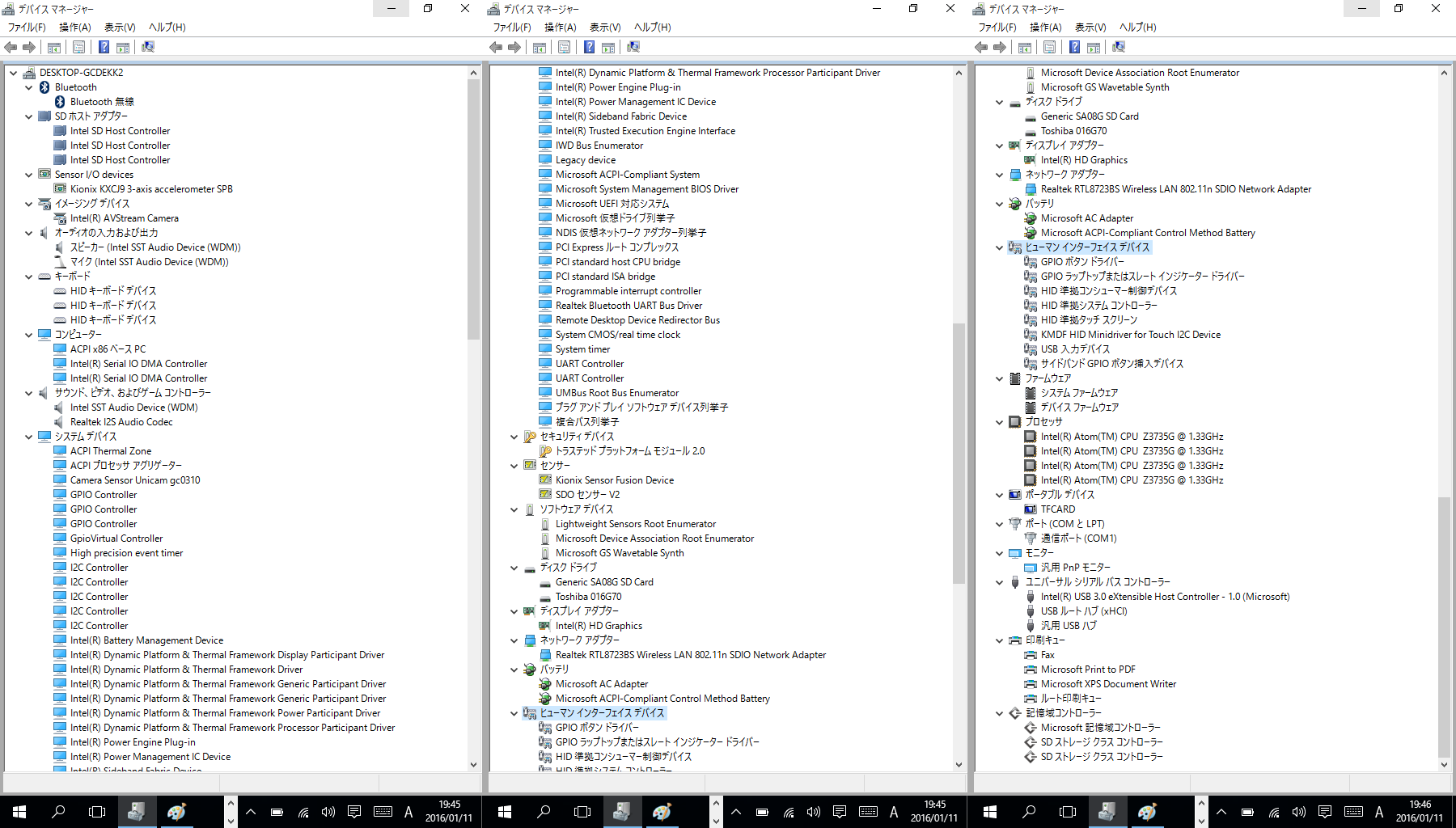Screen dimensions: 1456x828
Task: Click scroll-down arrow of left window scrollbar
Action: pos(473,764)
